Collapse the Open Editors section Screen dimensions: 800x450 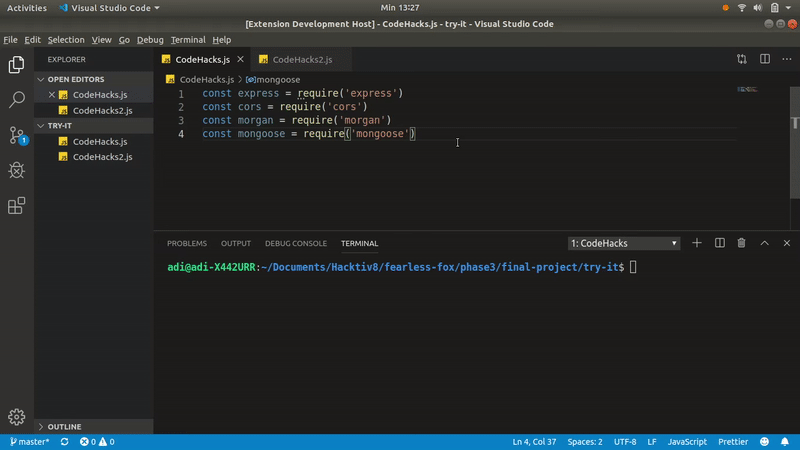[93, 79]
